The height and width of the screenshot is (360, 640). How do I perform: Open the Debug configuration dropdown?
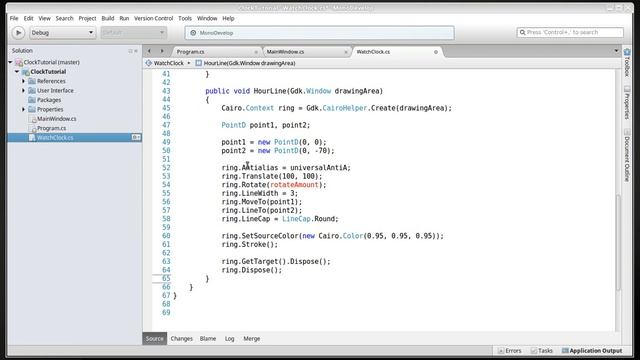pos(62,33)
